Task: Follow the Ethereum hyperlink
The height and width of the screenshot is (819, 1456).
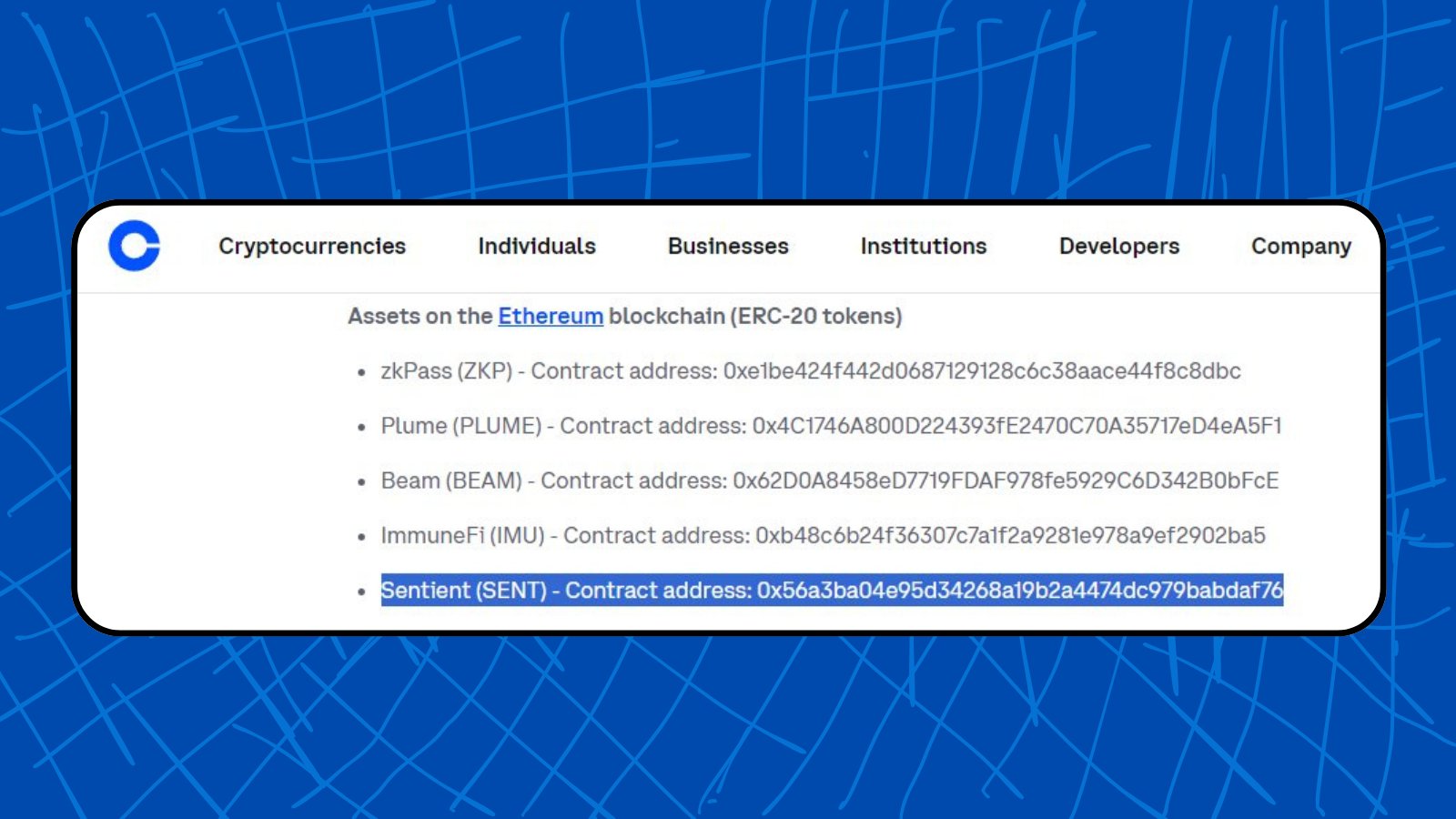Action: coord(551,316)
